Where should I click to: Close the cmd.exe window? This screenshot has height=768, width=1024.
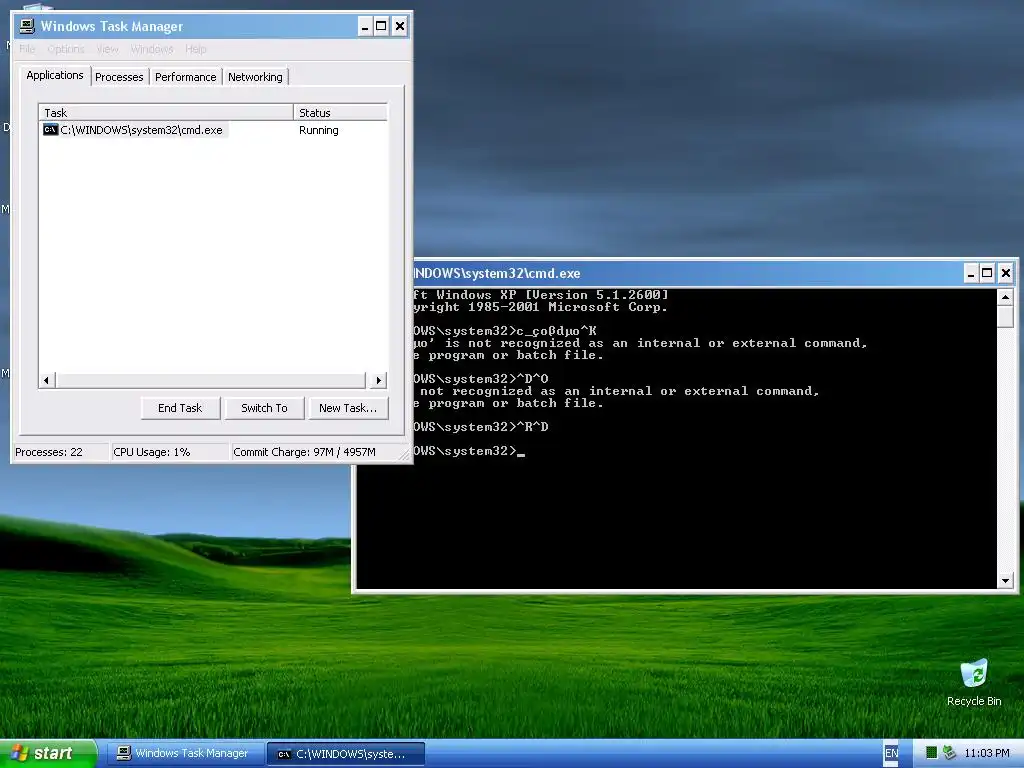click(1006, 274)
